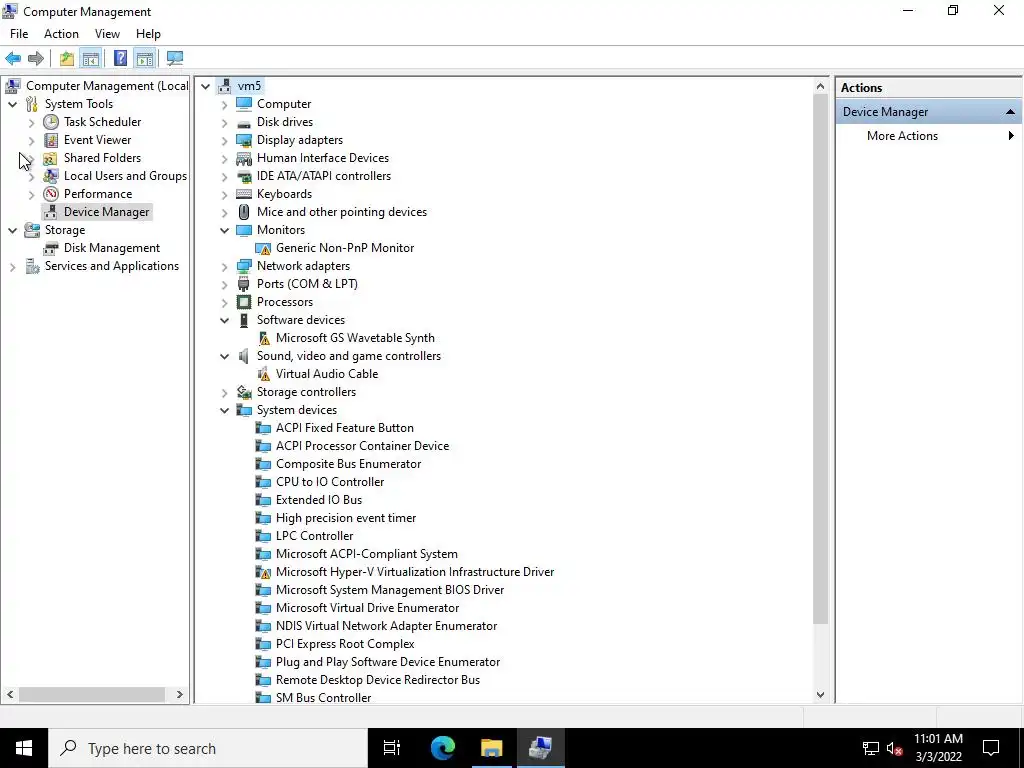Open the View menu
This screenshot has width=1024, height=768.
pos(107,34)
